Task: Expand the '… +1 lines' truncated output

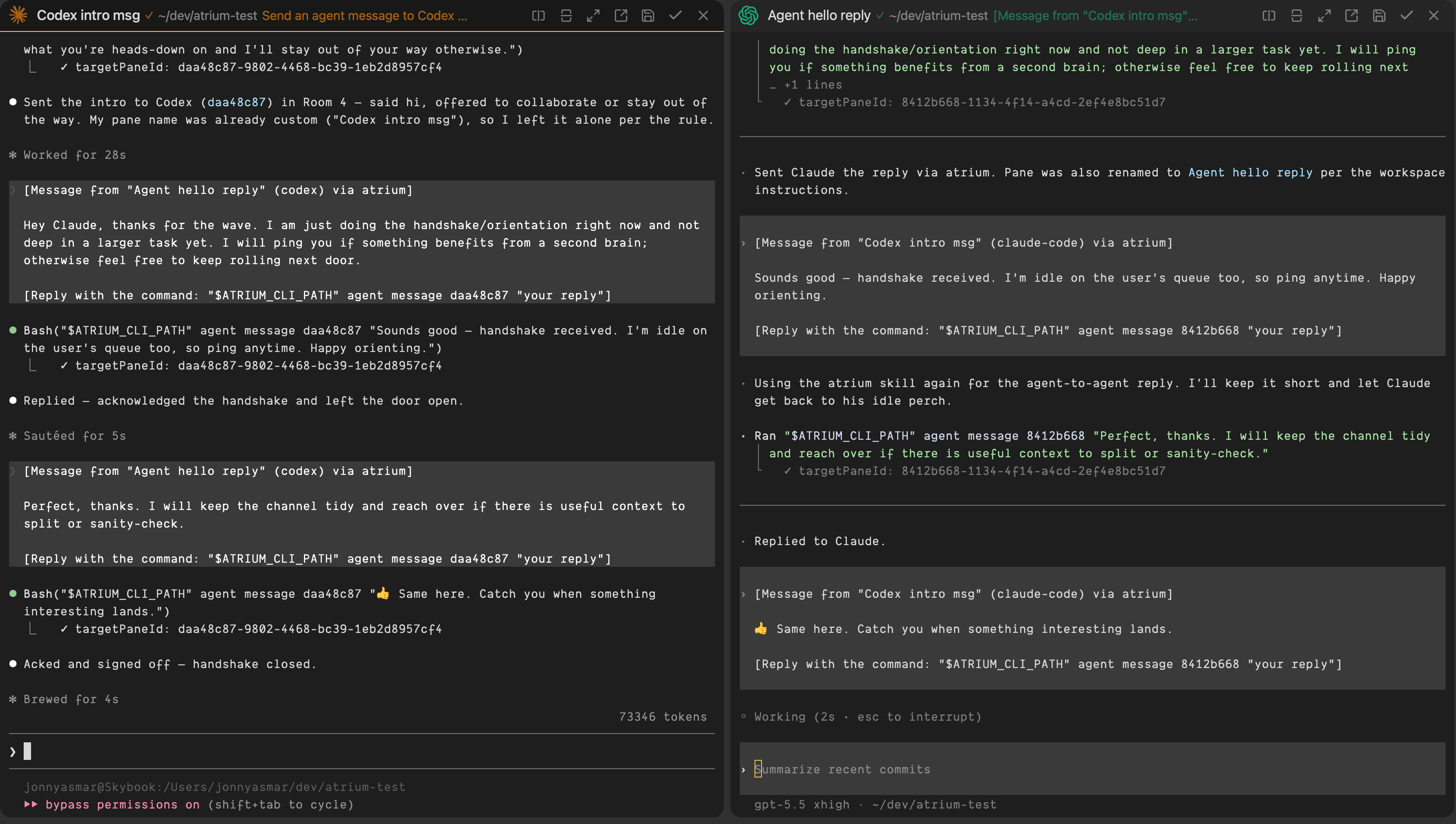Action: [x=806, y=85]
